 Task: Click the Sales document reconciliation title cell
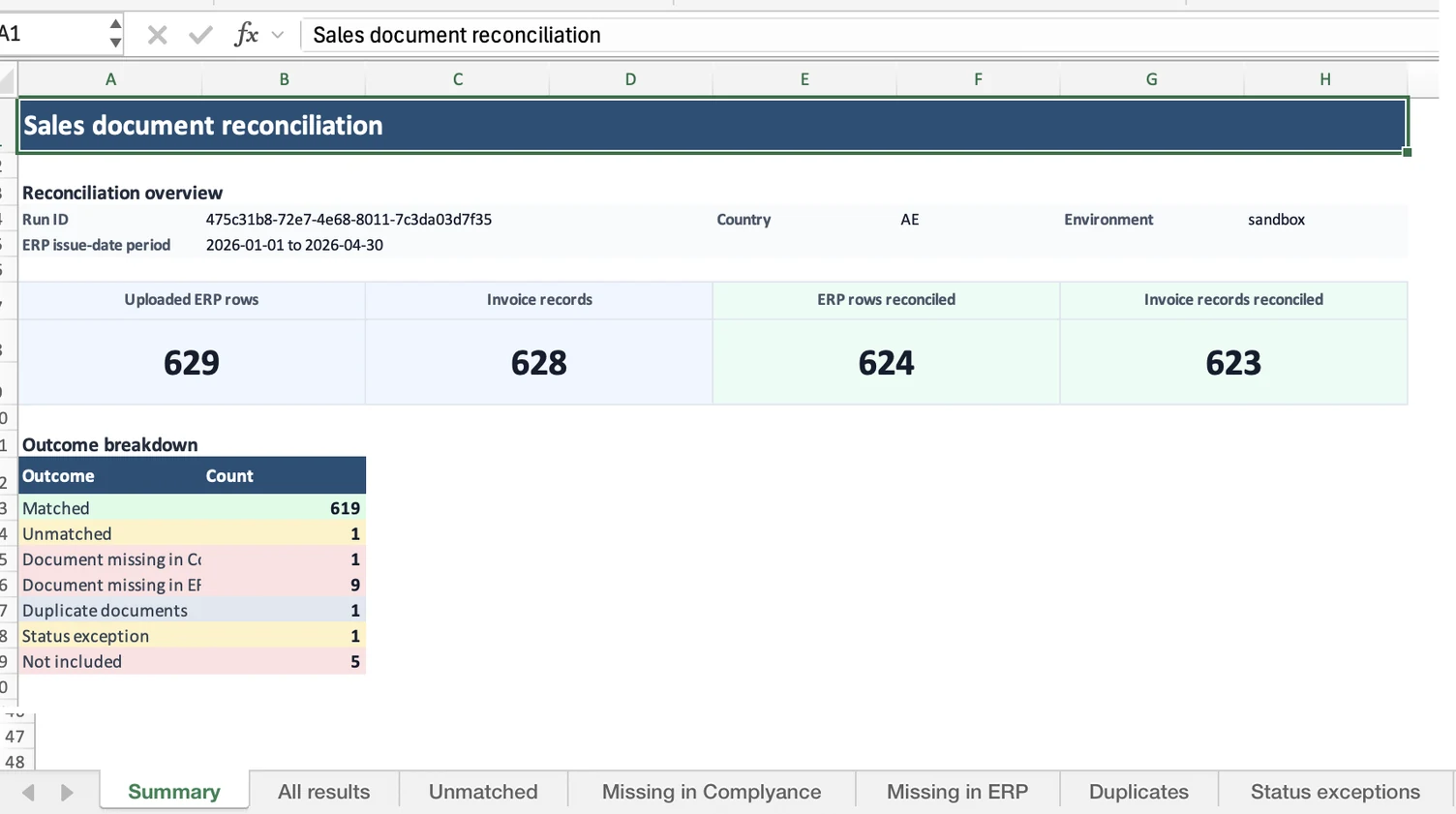click(x=713, y=125)
